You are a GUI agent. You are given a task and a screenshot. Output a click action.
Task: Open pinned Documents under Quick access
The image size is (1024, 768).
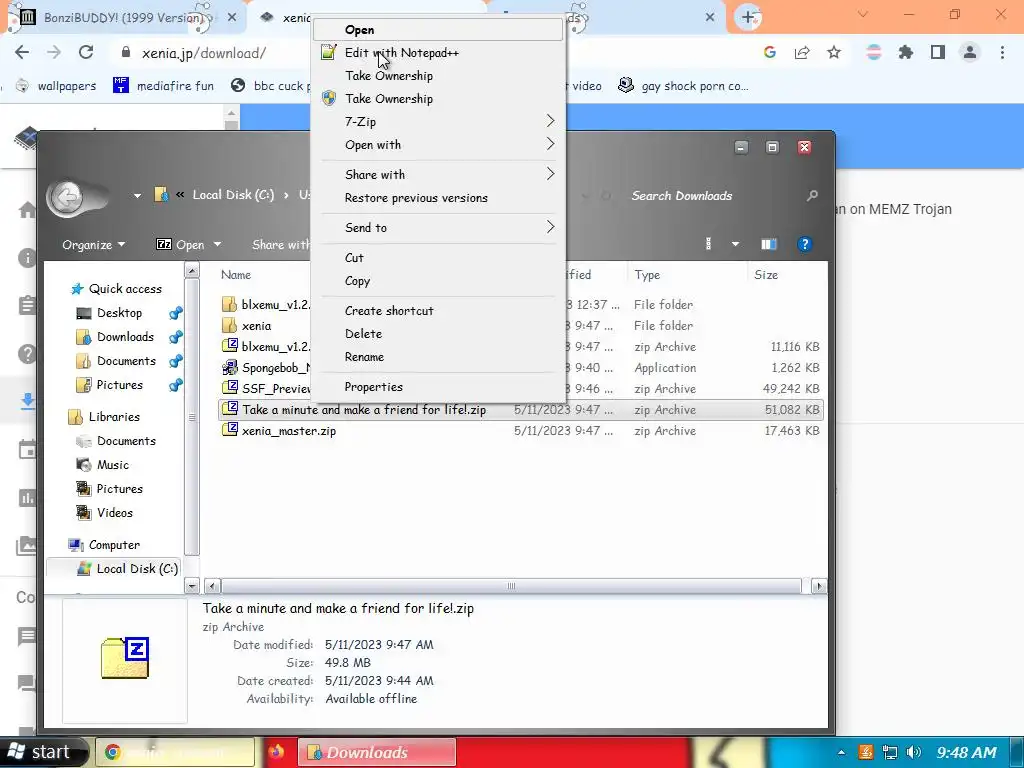click(x=116, y=361)
